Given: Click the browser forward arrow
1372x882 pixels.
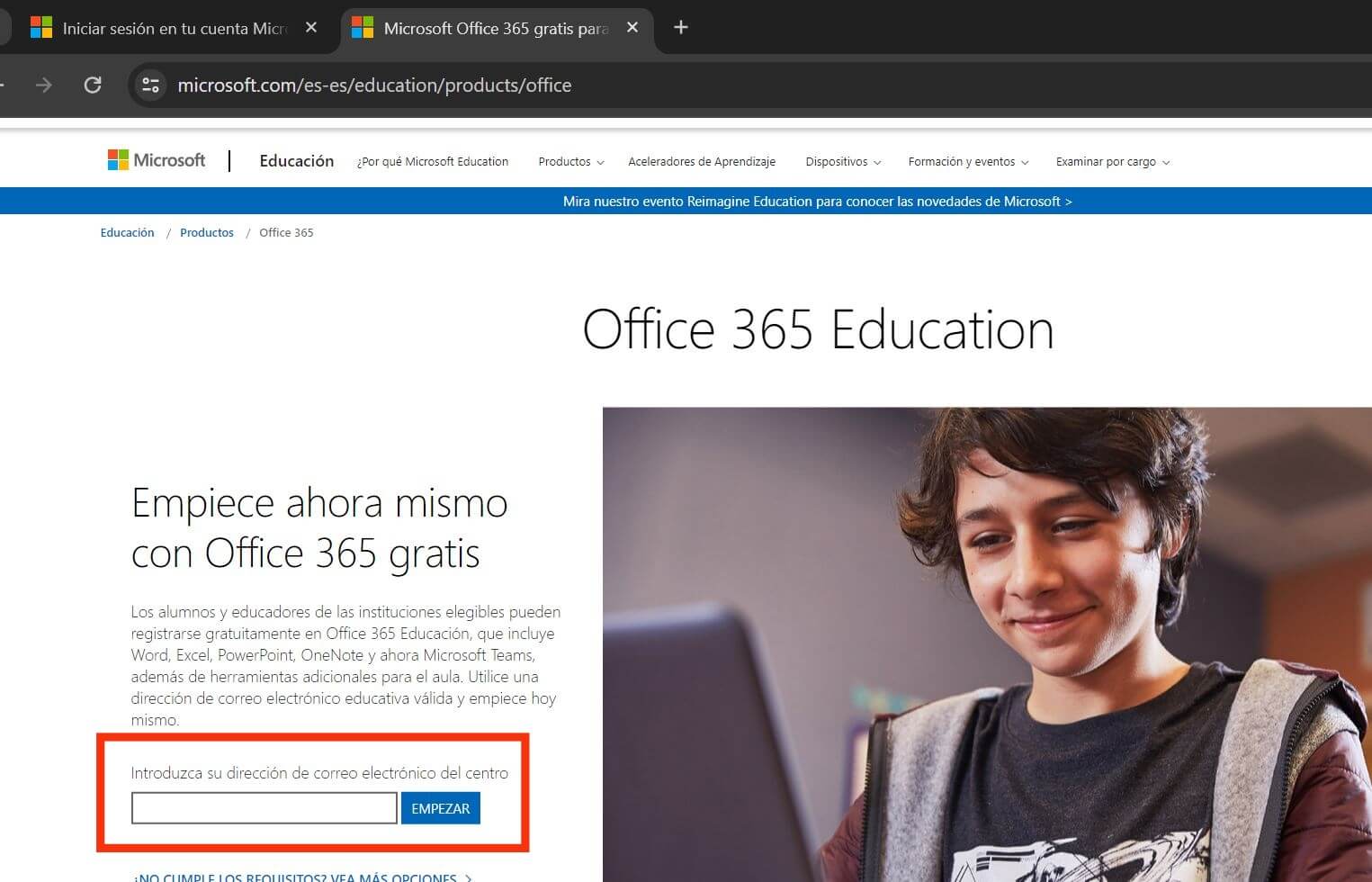Looking at the screenshot, I should [43, 85].
